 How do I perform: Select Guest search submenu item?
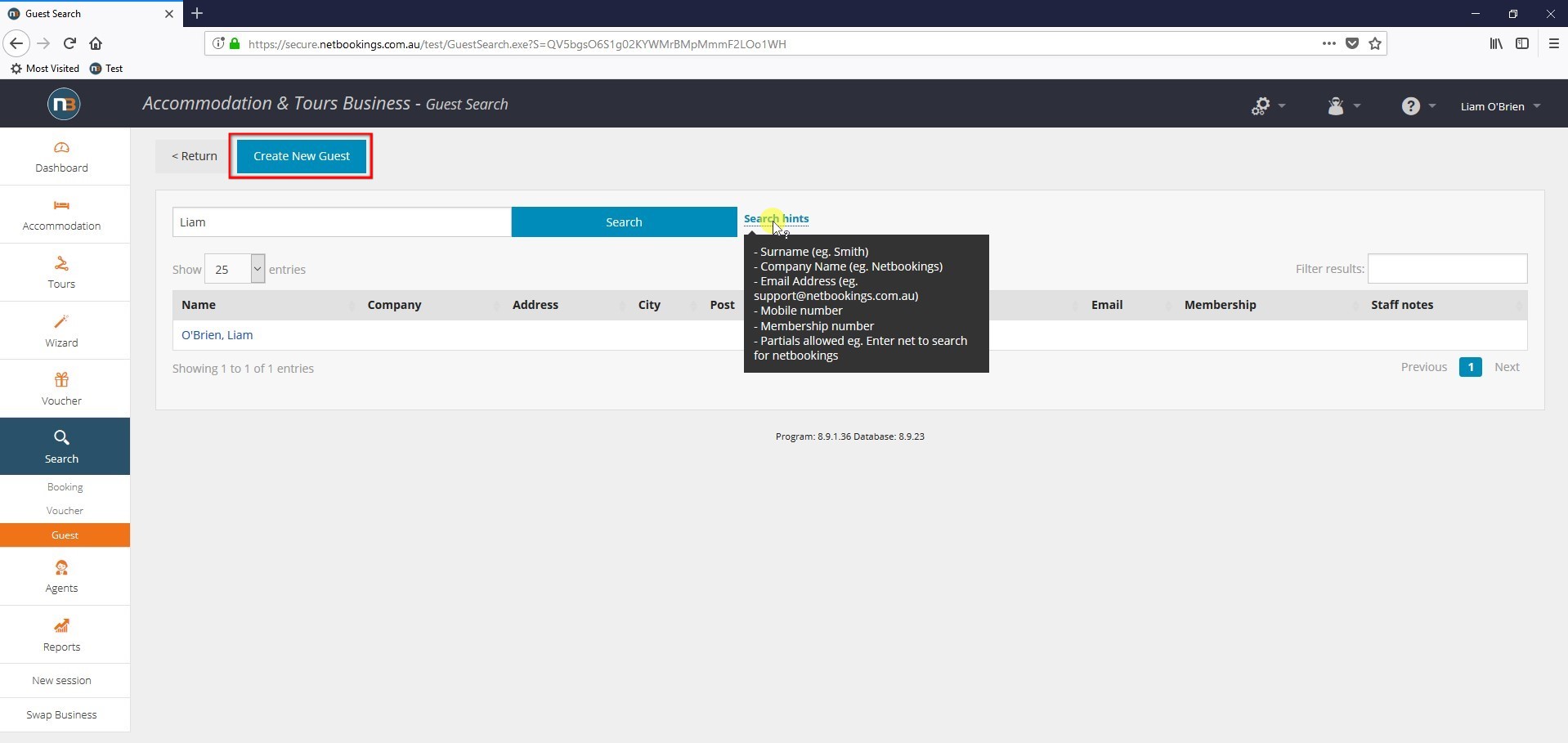pyautogui.click(x=65, y=535)
